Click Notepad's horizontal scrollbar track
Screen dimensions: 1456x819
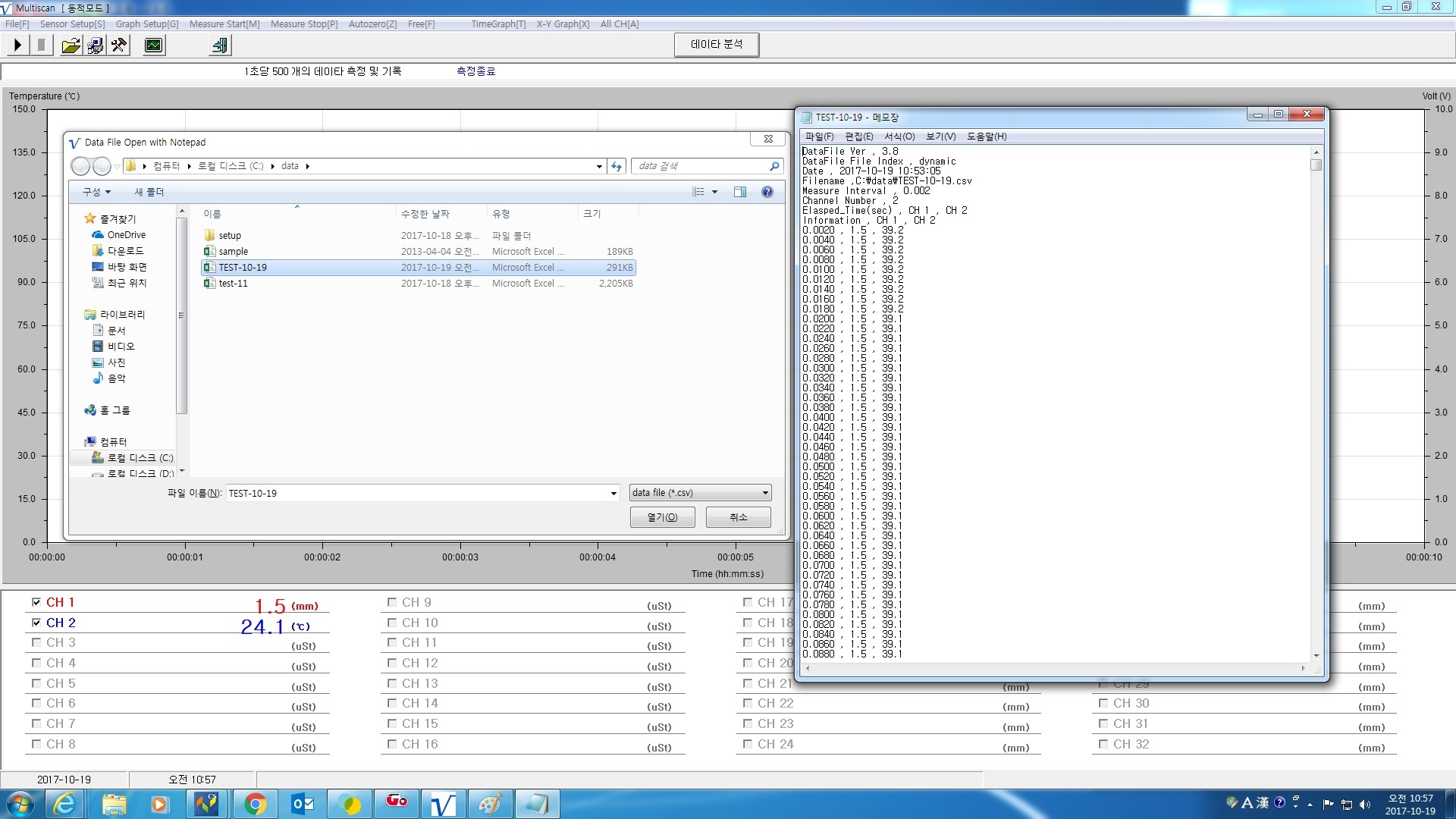1055,668
